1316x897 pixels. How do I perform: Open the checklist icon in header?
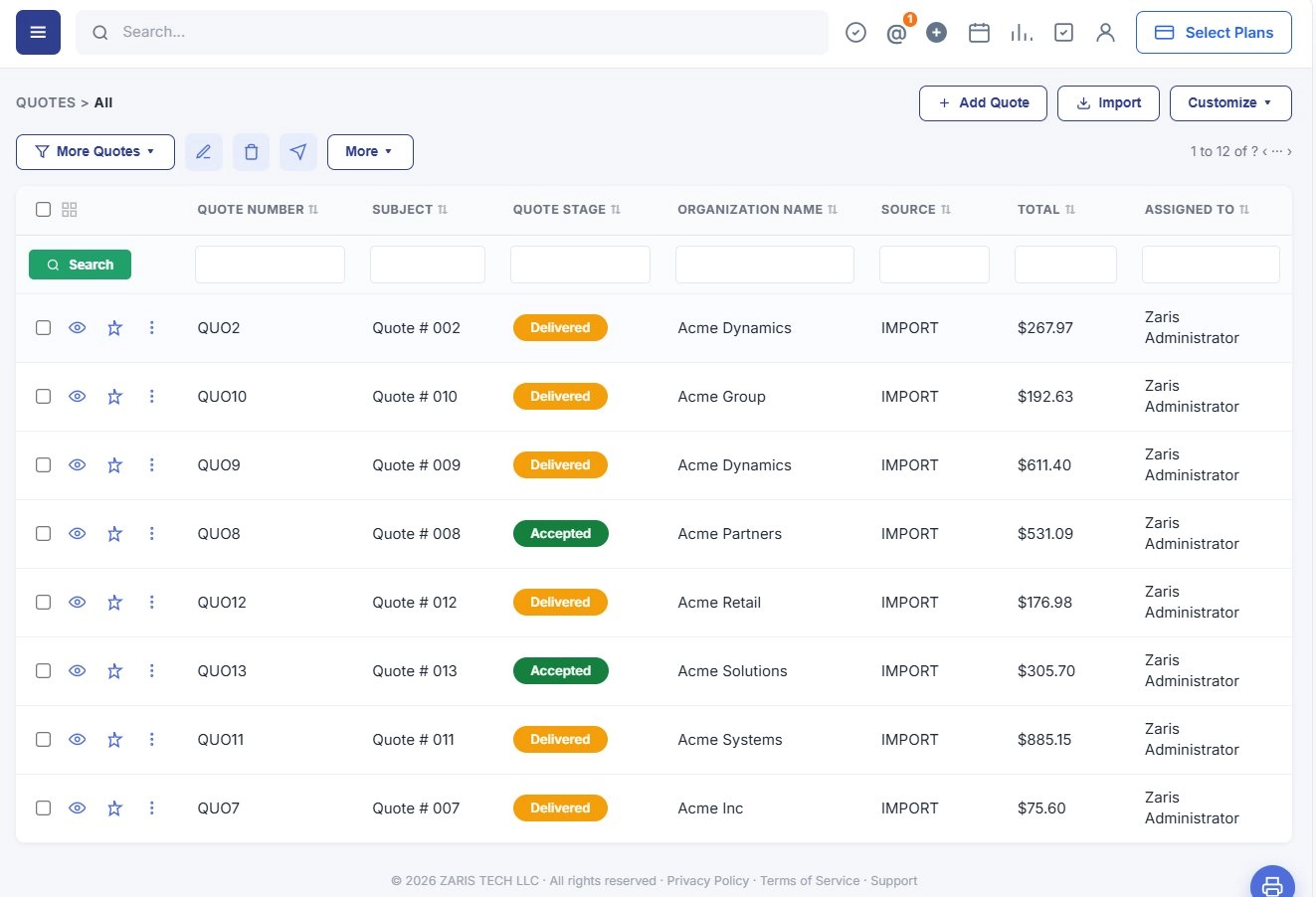(x=1063, y=33)
